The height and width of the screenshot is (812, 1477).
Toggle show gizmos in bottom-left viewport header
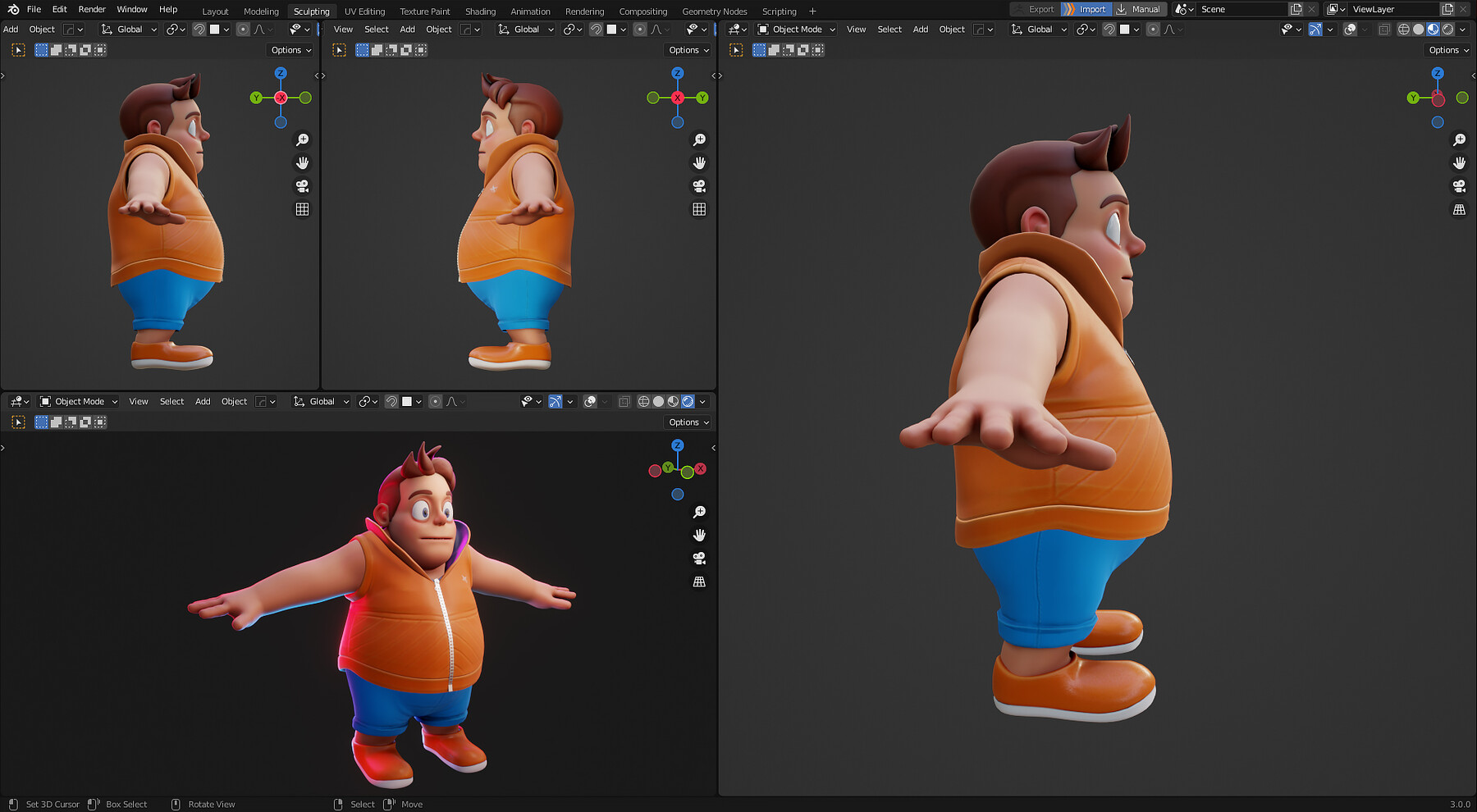click(556, 402)
